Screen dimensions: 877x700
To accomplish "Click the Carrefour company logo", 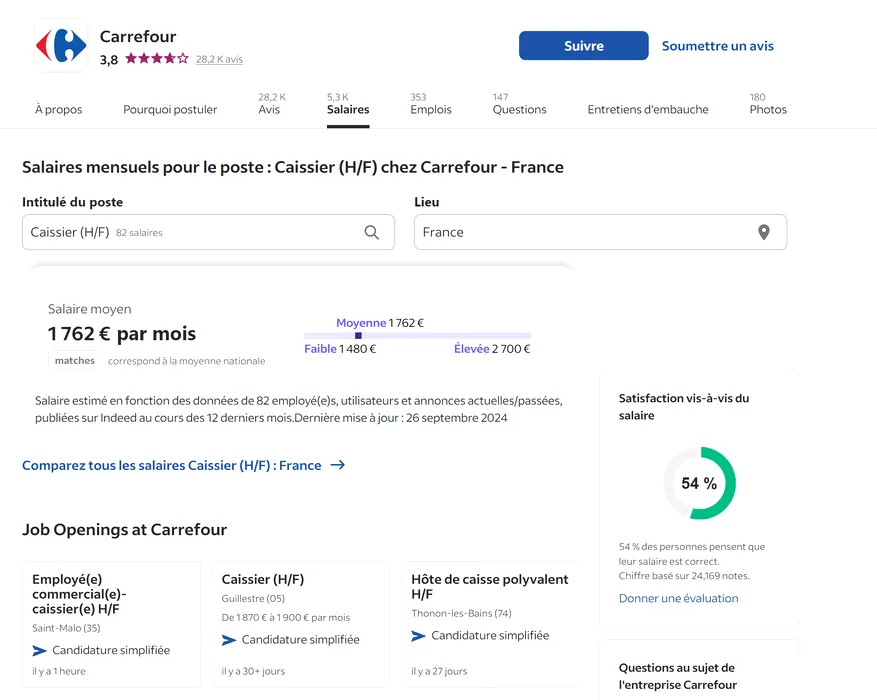I will (61, 46).
